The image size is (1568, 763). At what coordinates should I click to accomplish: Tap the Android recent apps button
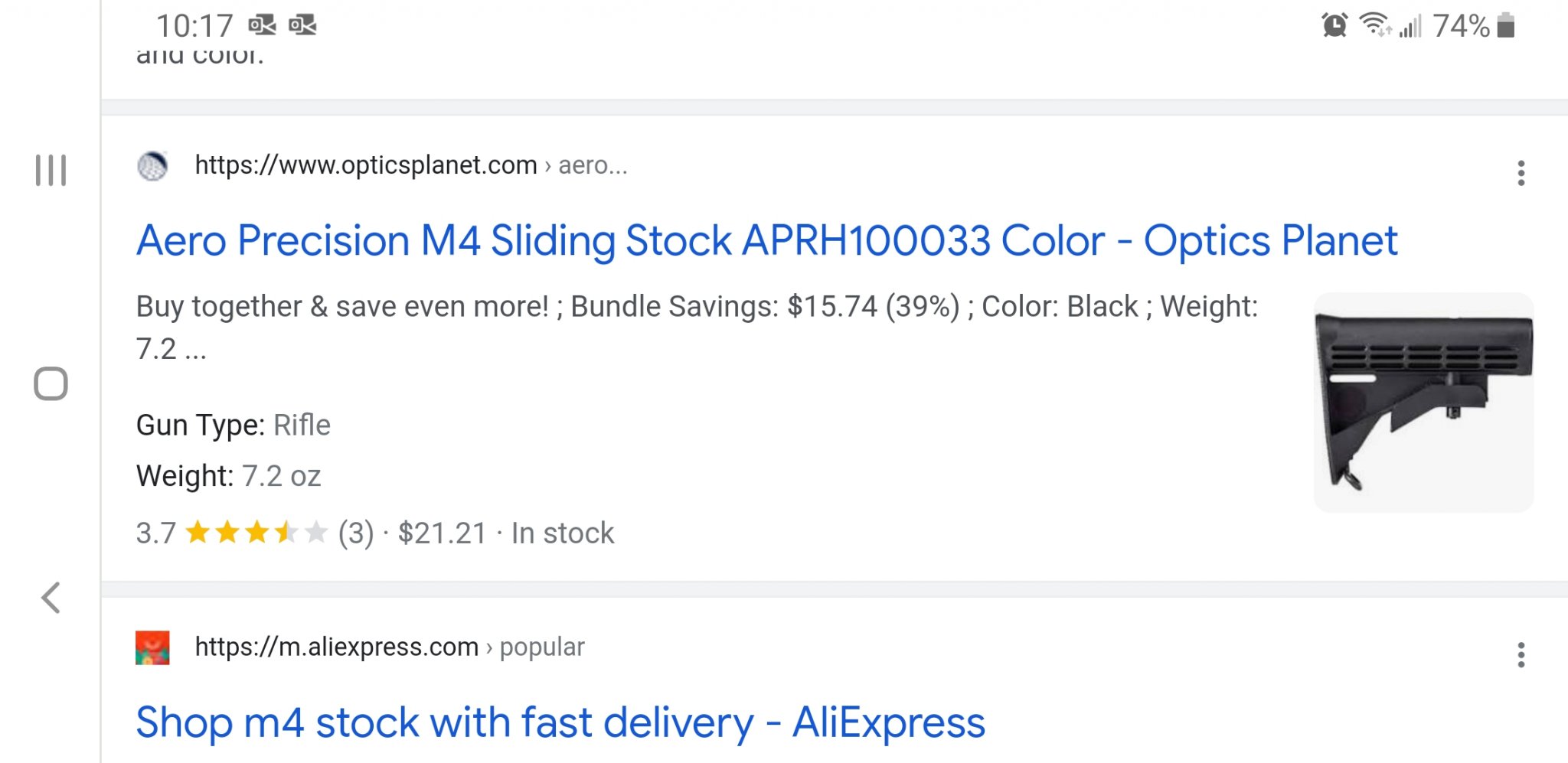point(51,170)
